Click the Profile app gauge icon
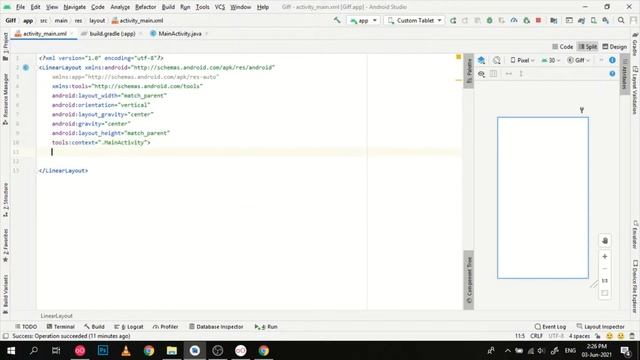This screenshot has height=360, width=640. [514, 20]
